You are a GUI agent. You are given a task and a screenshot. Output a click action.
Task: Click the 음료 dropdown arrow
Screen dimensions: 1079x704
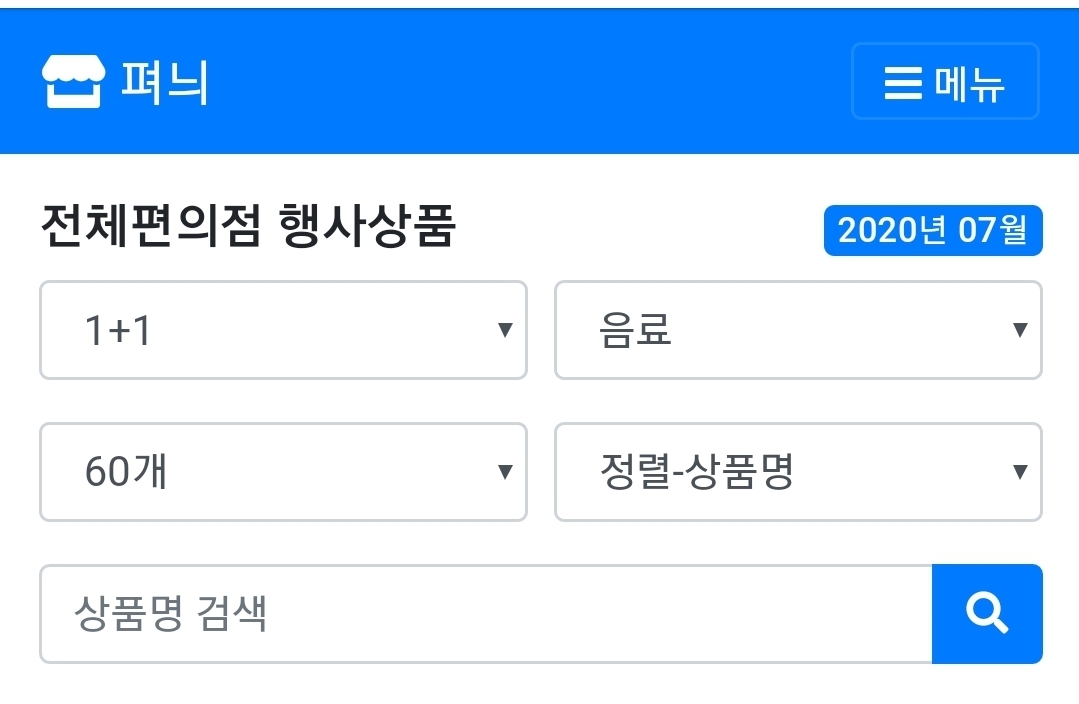point(1020,330)
